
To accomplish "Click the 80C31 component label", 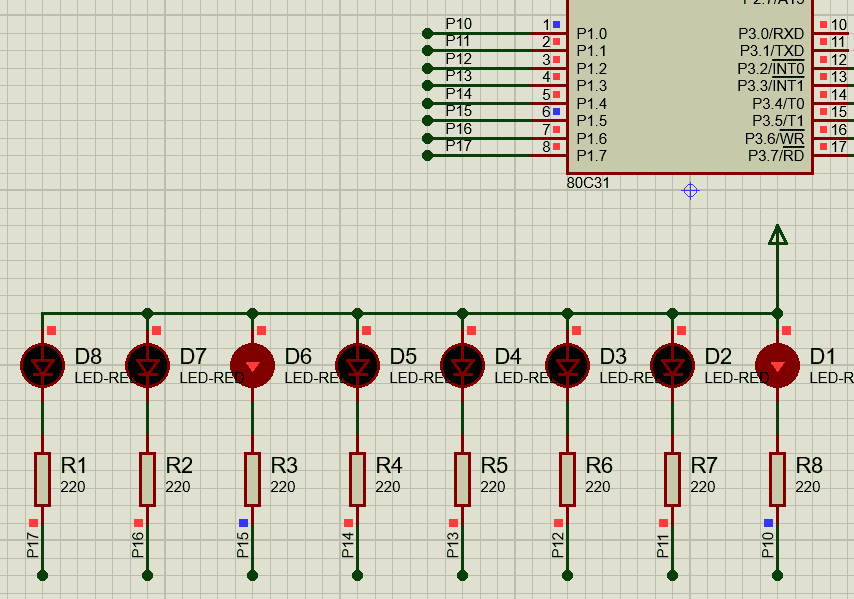I will click(588, 184).
